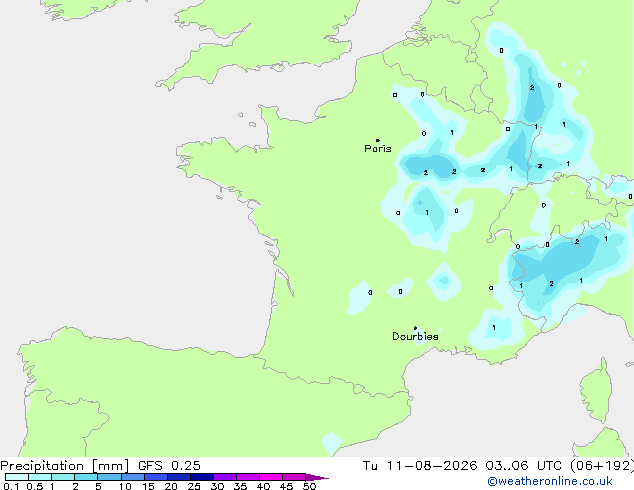Click the 5 mm blue legend swatch
Image resolution: width=634 pixels, height=490 pixels.
[x=109, y=477]
